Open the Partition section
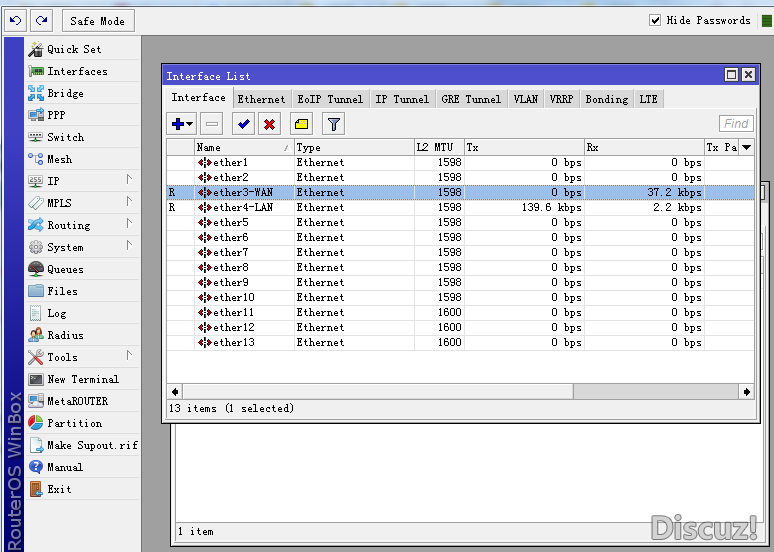This screenshot has height=552, width=774. 82,423
